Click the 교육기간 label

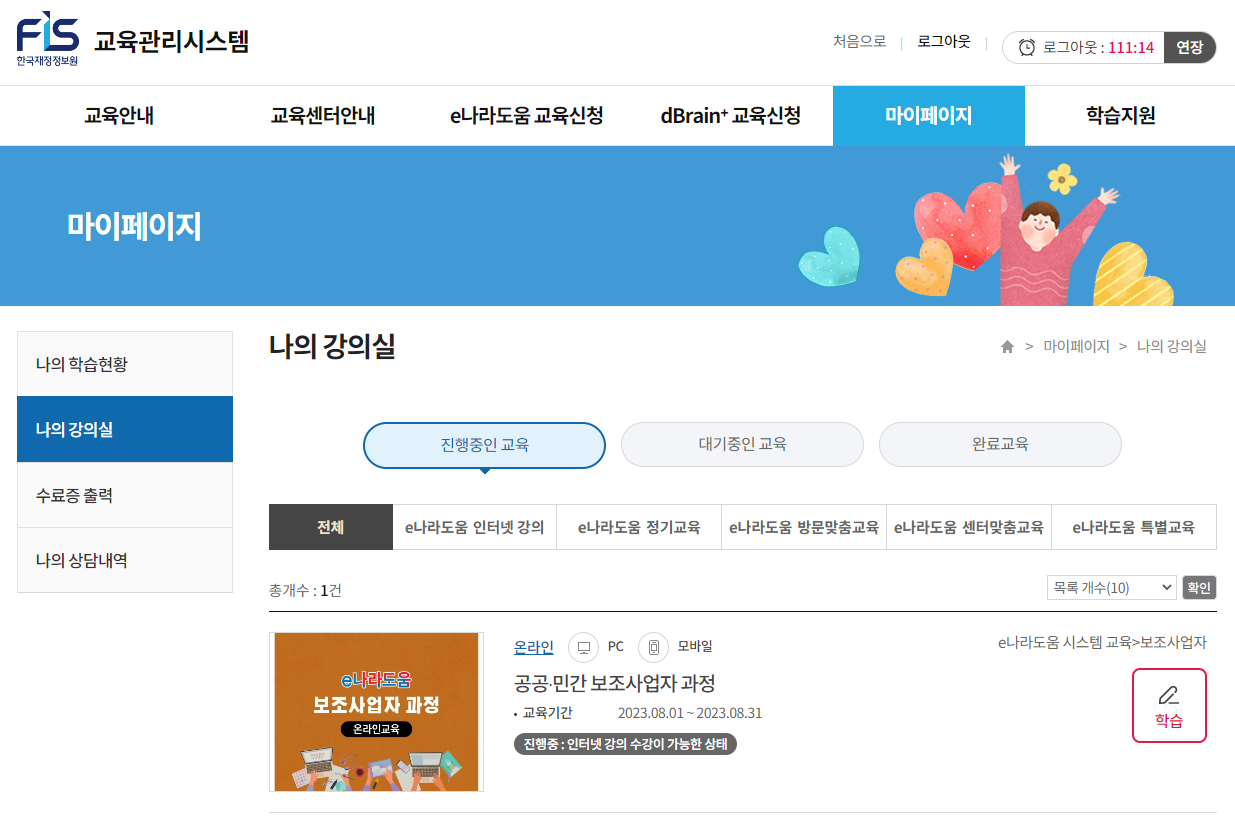(x=547, y=713)
